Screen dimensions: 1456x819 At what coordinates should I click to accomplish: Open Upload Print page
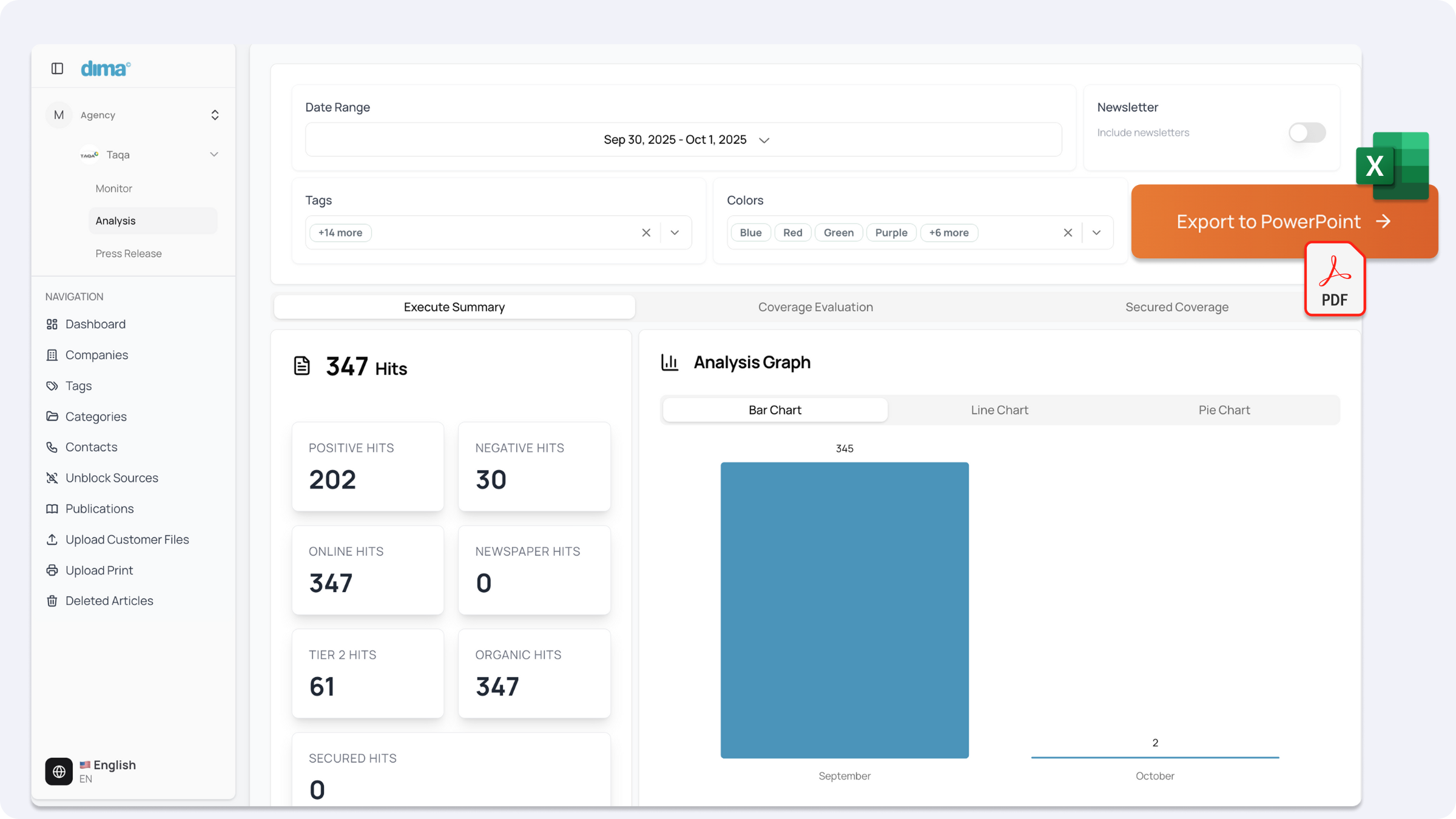99,570
